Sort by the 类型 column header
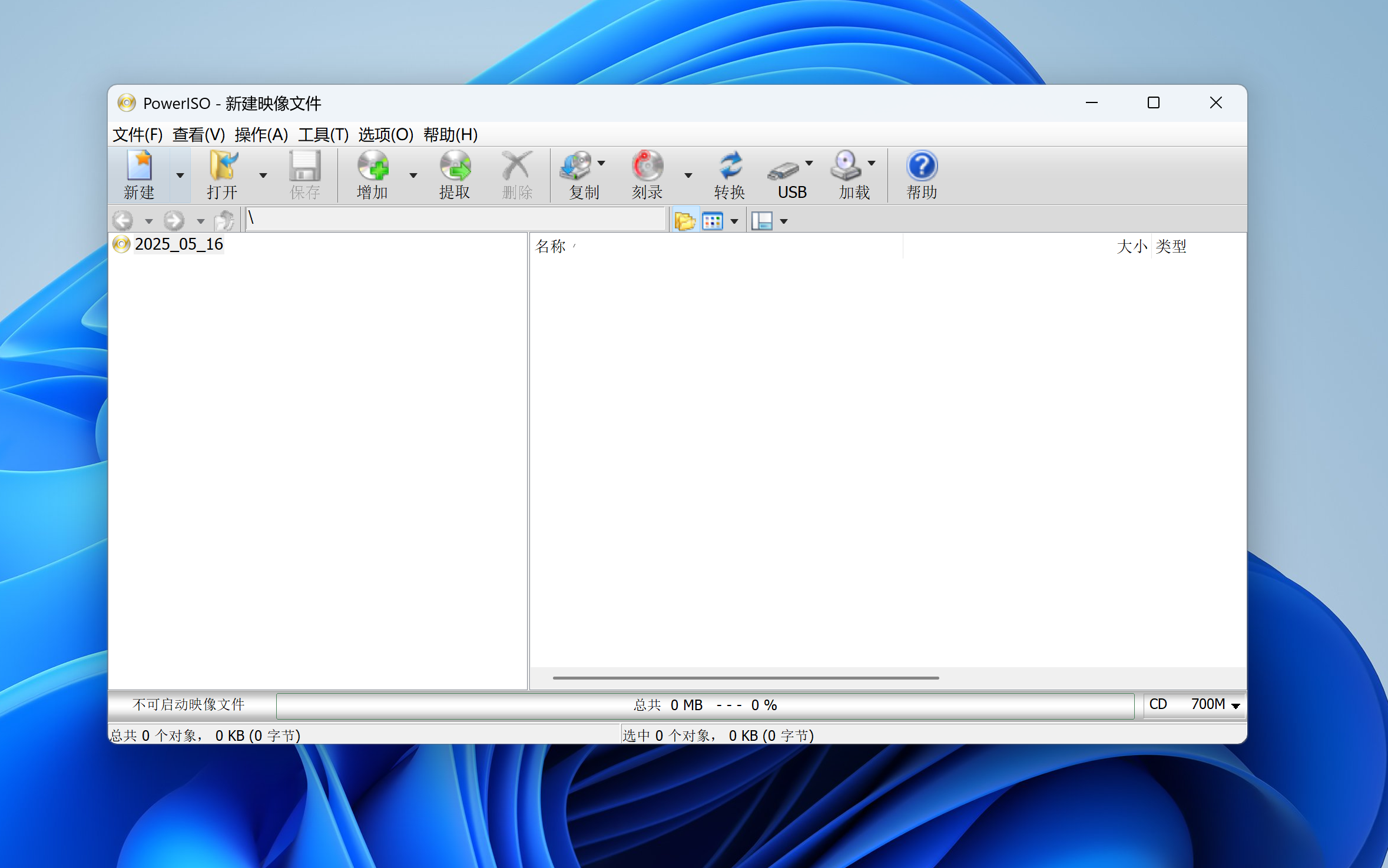This screenshot has height=868, width=1388. (1198, 246)
